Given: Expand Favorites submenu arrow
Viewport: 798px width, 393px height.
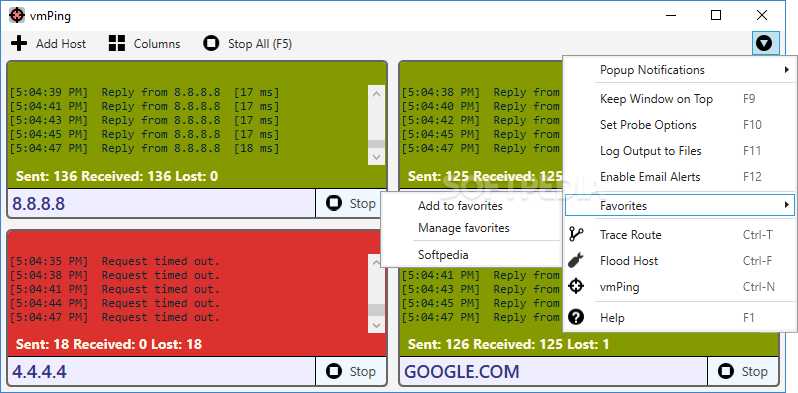Looking at the screenshot, I should 787,205.
